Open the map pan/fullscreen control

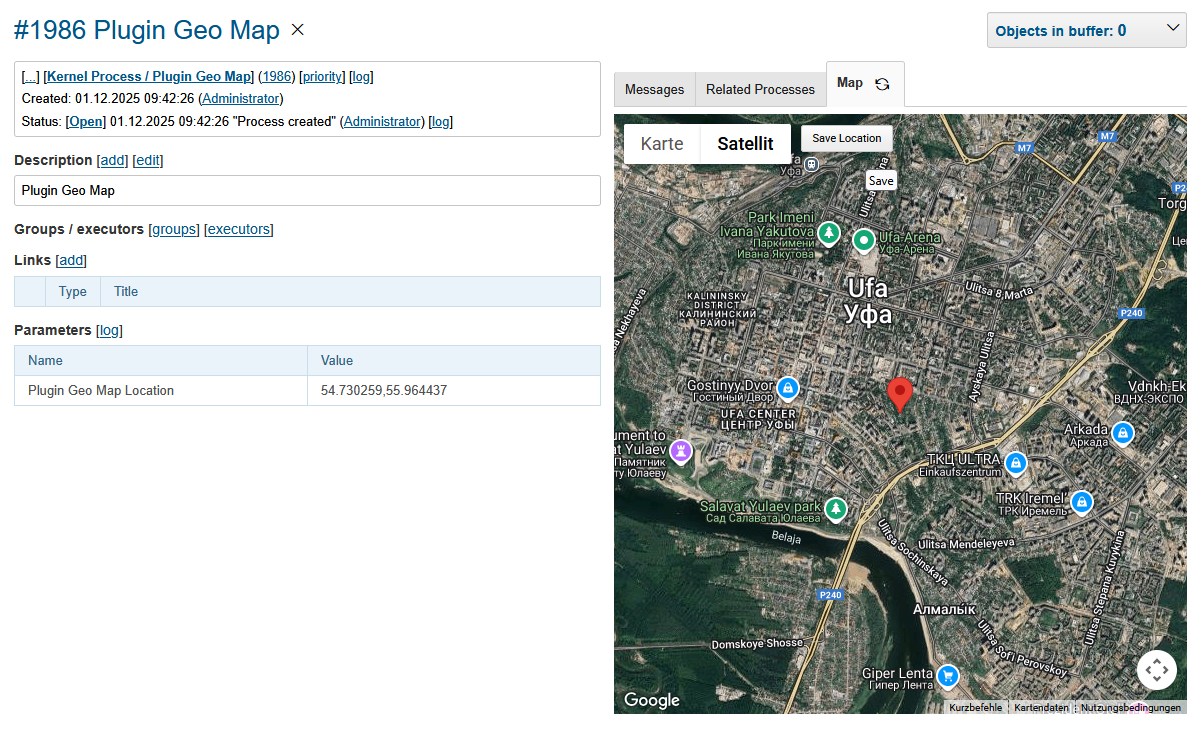(1157, 670)
